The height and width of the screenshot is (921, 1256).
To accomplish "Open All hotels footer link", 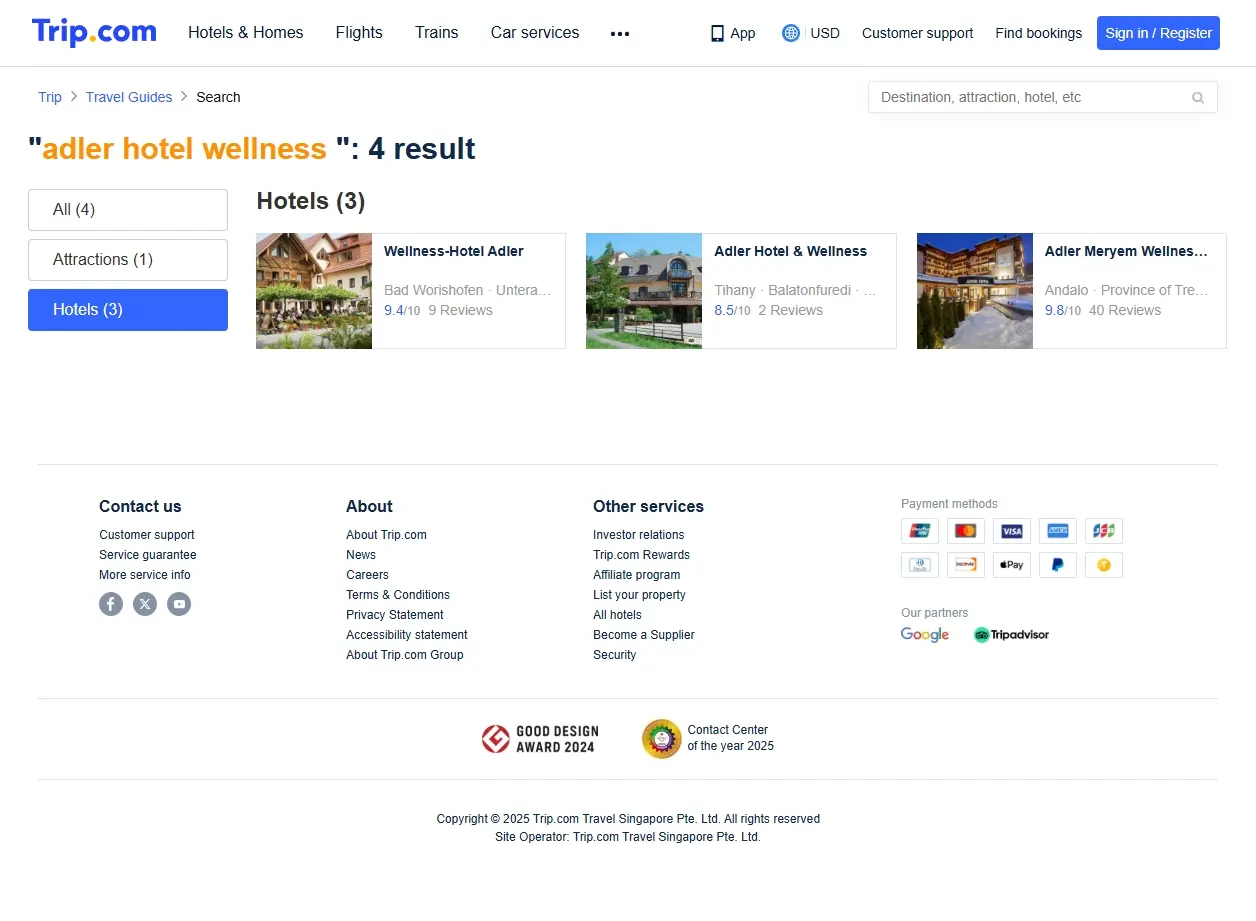I will pyautogui.click(x=617, y=615).
